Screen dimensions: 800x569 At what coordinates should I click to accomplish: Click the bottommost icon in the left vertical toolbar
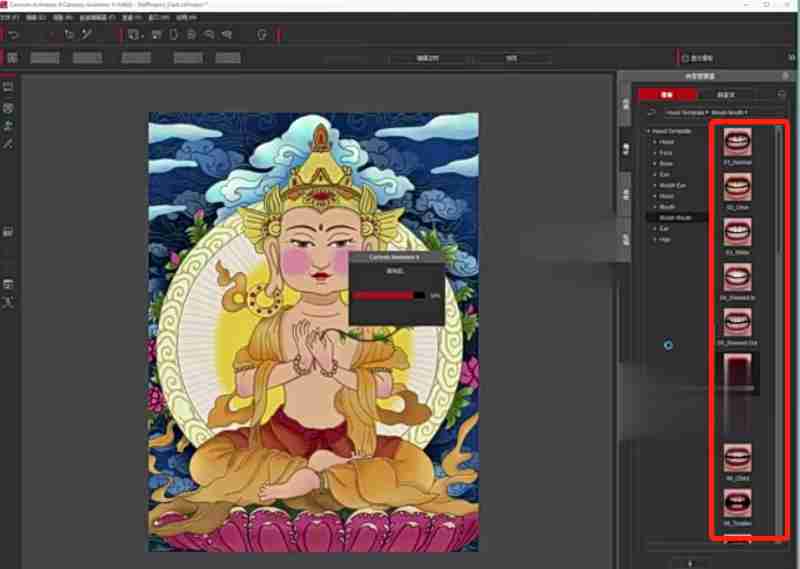8,302
